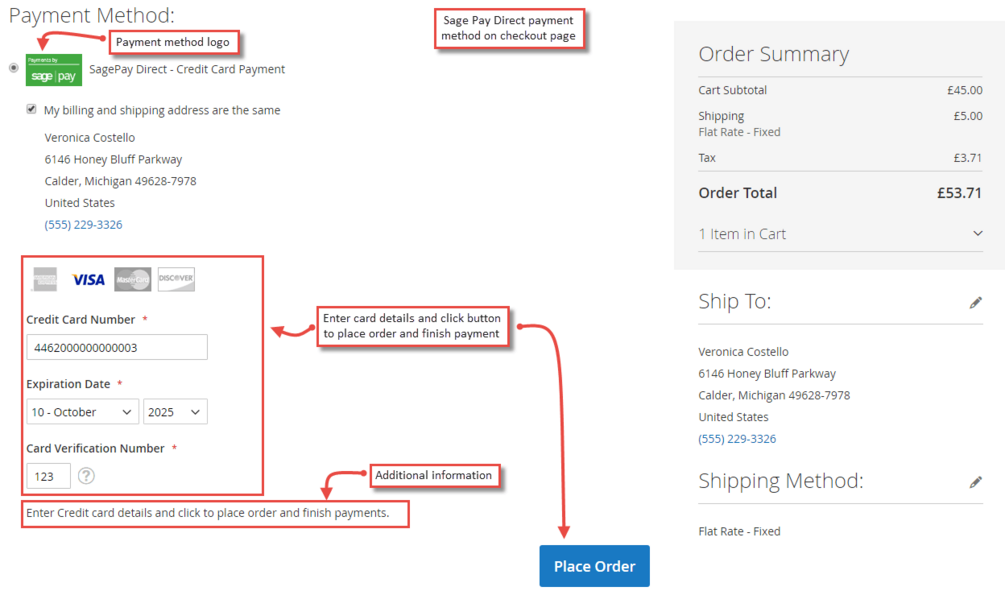Click the billing and shipping same address label
The width and height of the screenshot is (1005, 591).
tap(162, 110)
